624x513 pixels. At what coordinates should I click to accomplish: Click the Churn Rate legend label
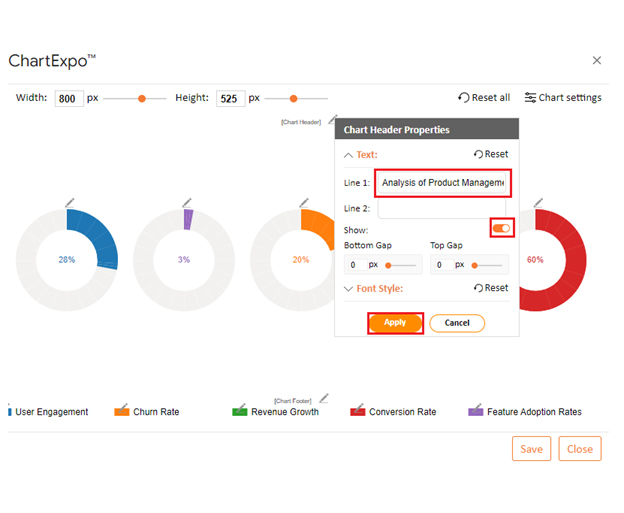click(156, 412)
